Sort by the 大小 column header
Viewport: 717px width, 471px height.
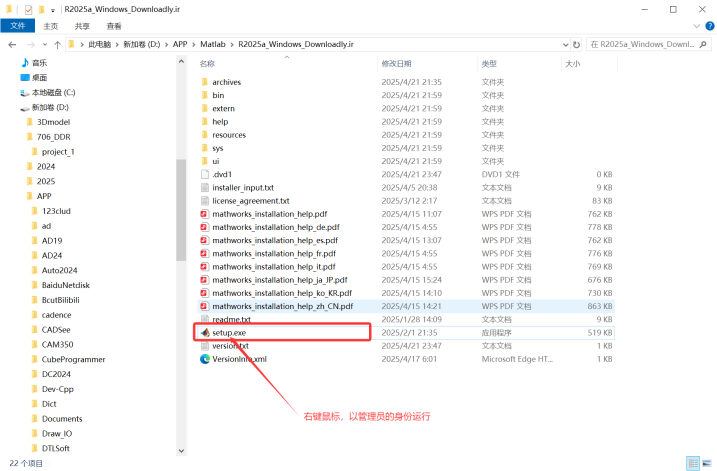click(573, 64)
